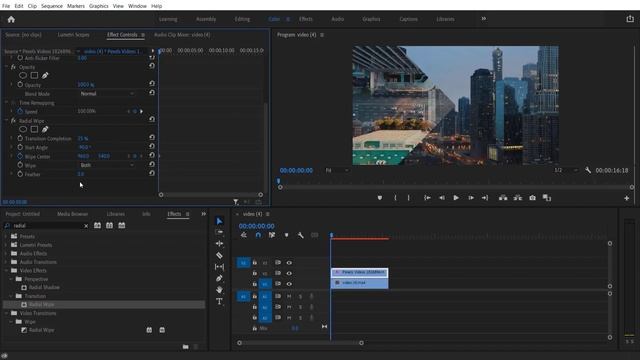Select the Pen tool in tools panel
Image resolution: width=640 pixels, height=360 pixels.
[x=219, y=278]
